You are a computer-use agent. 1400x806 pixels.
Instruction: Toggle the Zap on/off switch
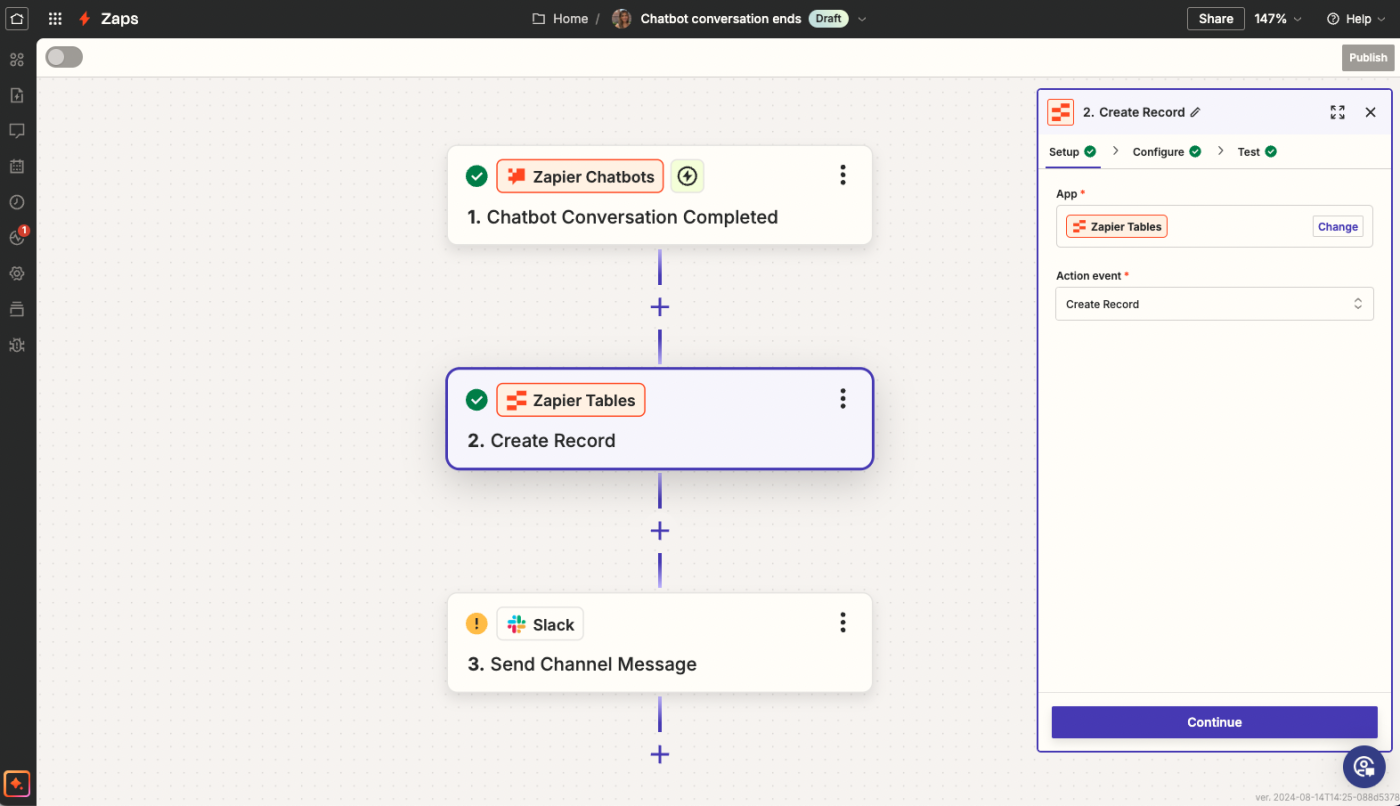click(x=64, y=57)
